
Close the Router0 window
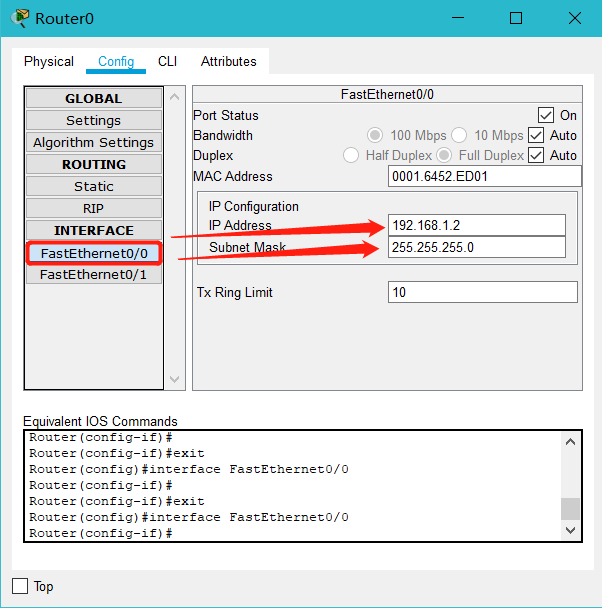tap(574, 18)
